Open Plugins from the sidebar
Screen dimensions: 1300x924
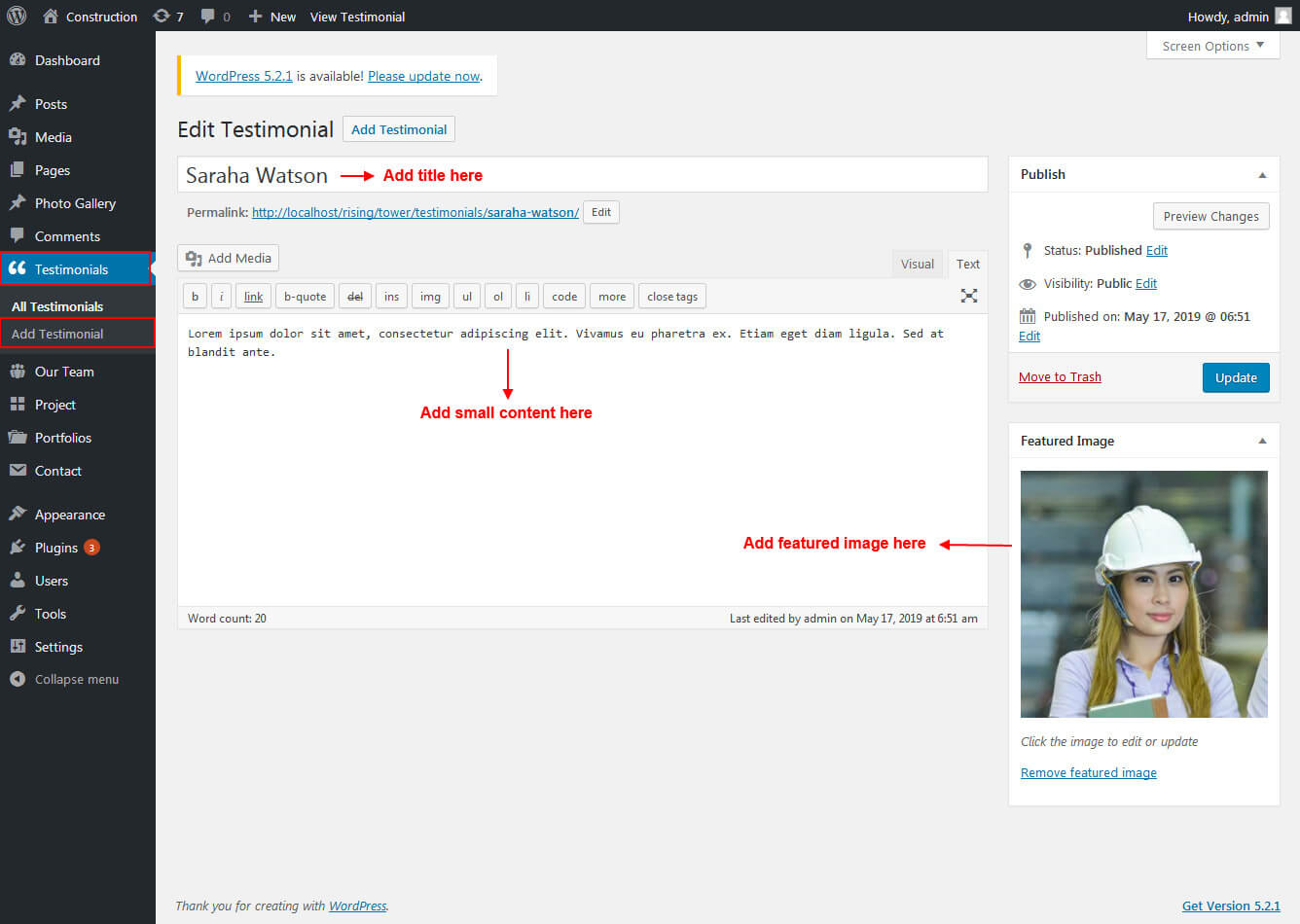(56, 548)
